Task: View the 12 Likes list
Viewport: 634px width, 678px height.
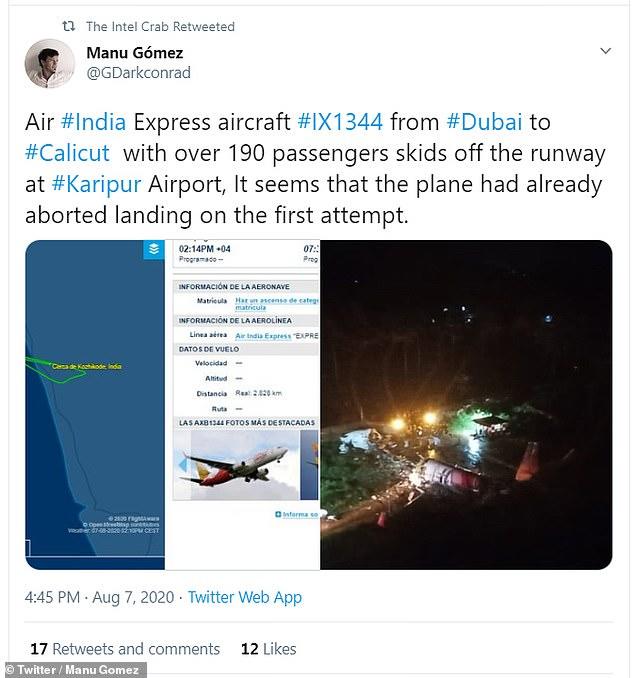Action: pos(269,649)
